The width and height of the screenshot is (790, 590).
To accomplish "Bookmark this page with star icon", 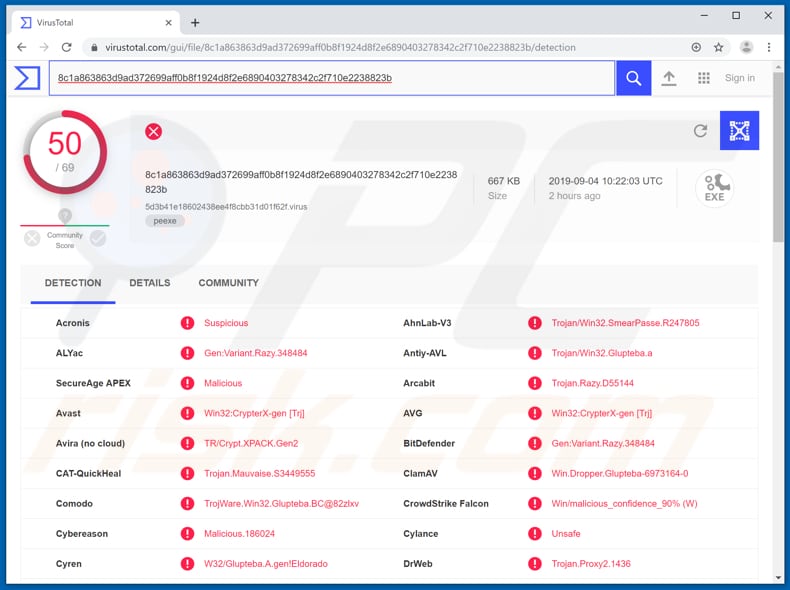I will click(x=718, y=47).
